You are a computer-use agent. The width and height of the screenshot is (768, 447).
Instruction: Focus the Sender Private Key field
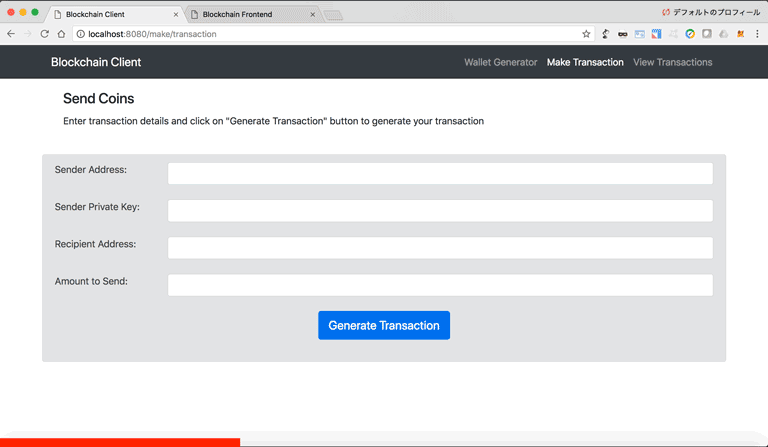click(440, 211)
